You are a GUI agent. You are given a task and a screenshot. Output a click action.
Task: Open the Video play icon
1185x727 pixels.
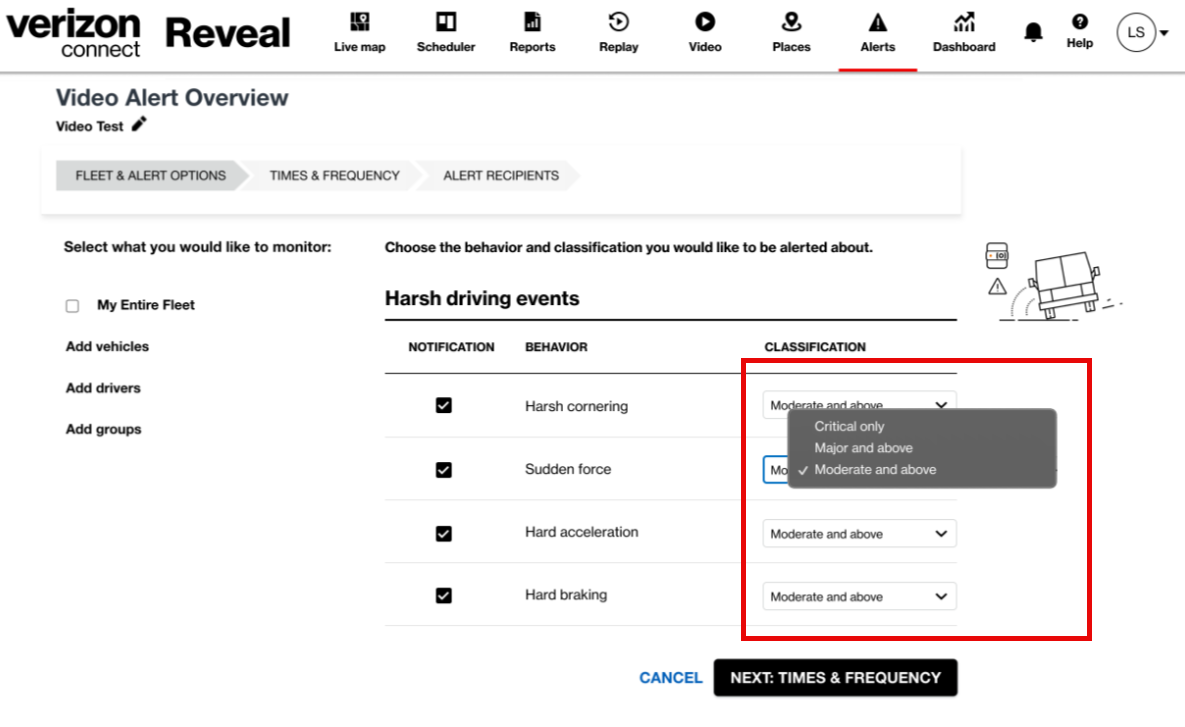click(705, 22)
